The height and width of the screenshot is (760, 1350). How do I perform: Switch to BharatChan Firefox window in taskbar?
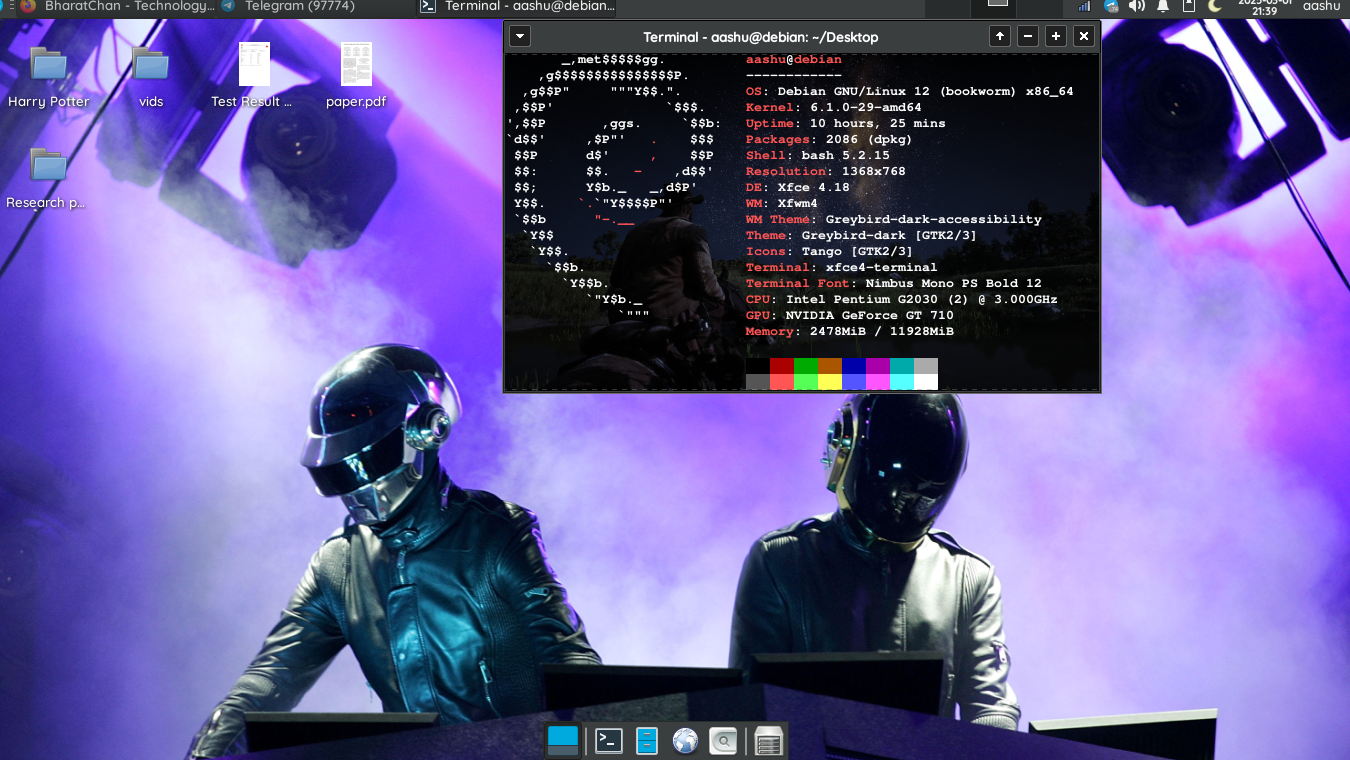[x=115, y=6]
